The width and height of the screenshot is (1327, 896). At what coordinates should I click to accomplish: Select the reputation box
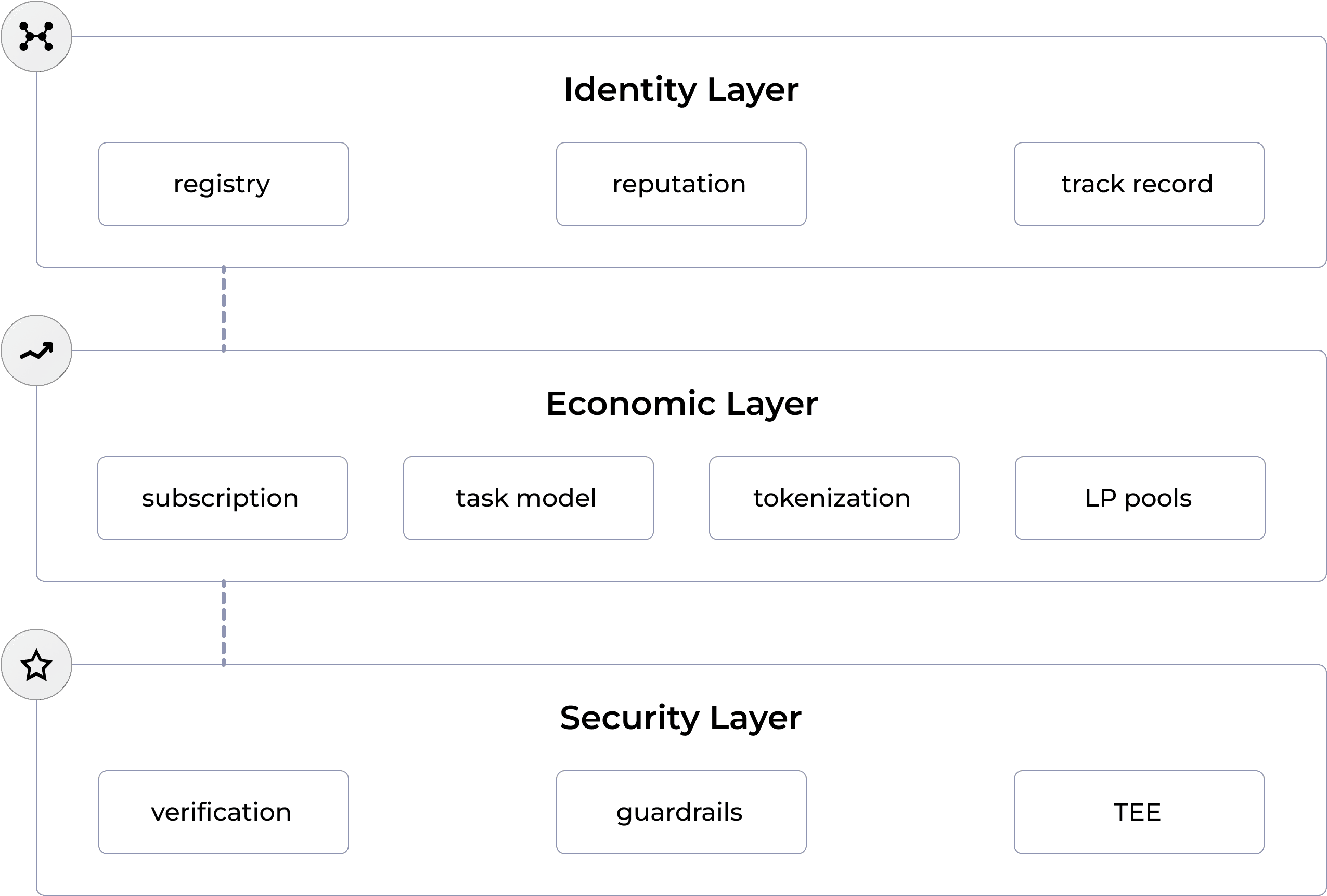click(680, 184)
